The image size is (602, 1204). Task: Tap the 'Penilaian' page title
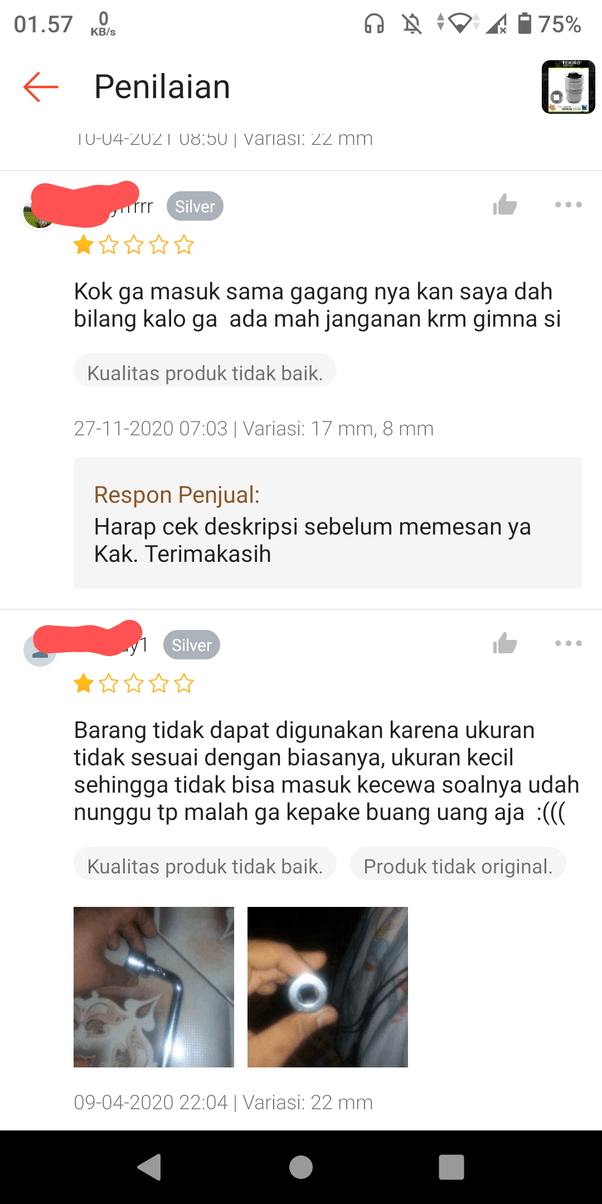coord(162,87)
